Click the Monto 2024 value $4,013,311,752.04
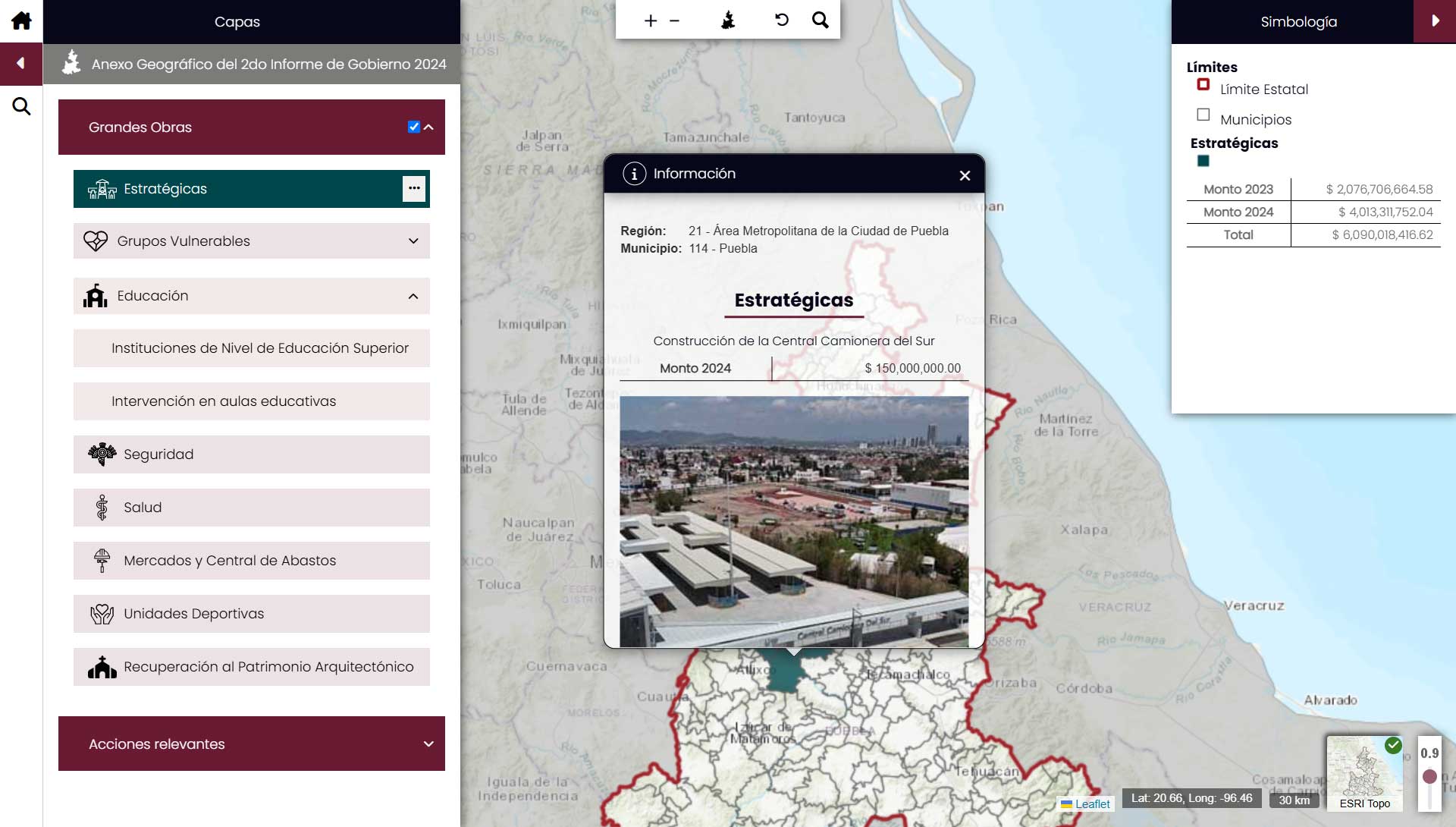 pos(1385,212)
